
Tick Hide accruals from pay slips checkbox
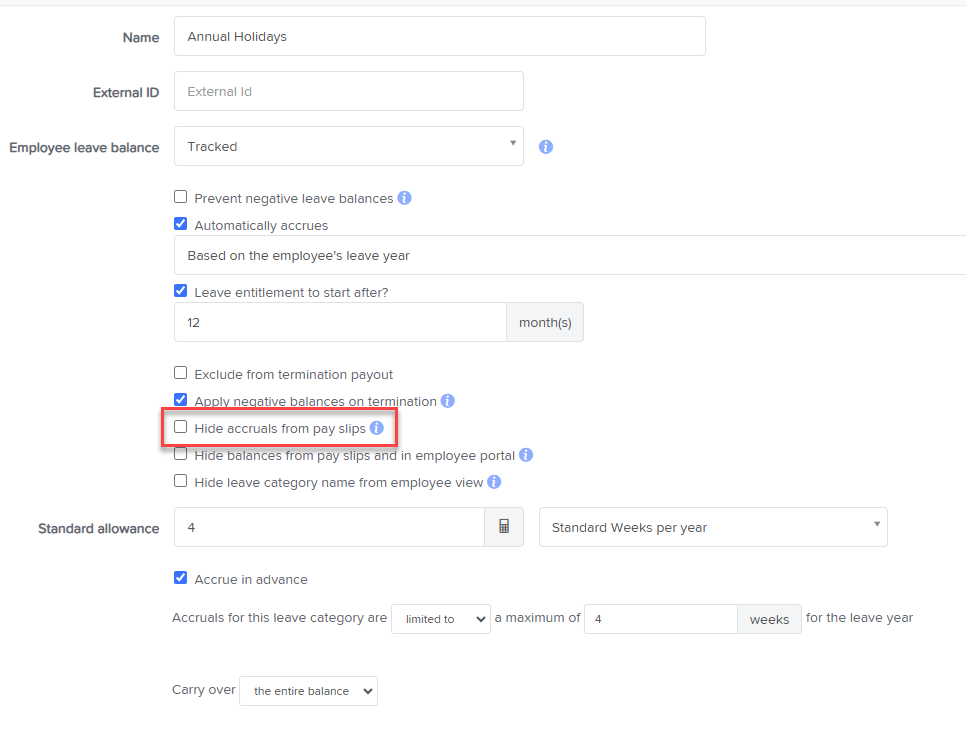point(181,427)
